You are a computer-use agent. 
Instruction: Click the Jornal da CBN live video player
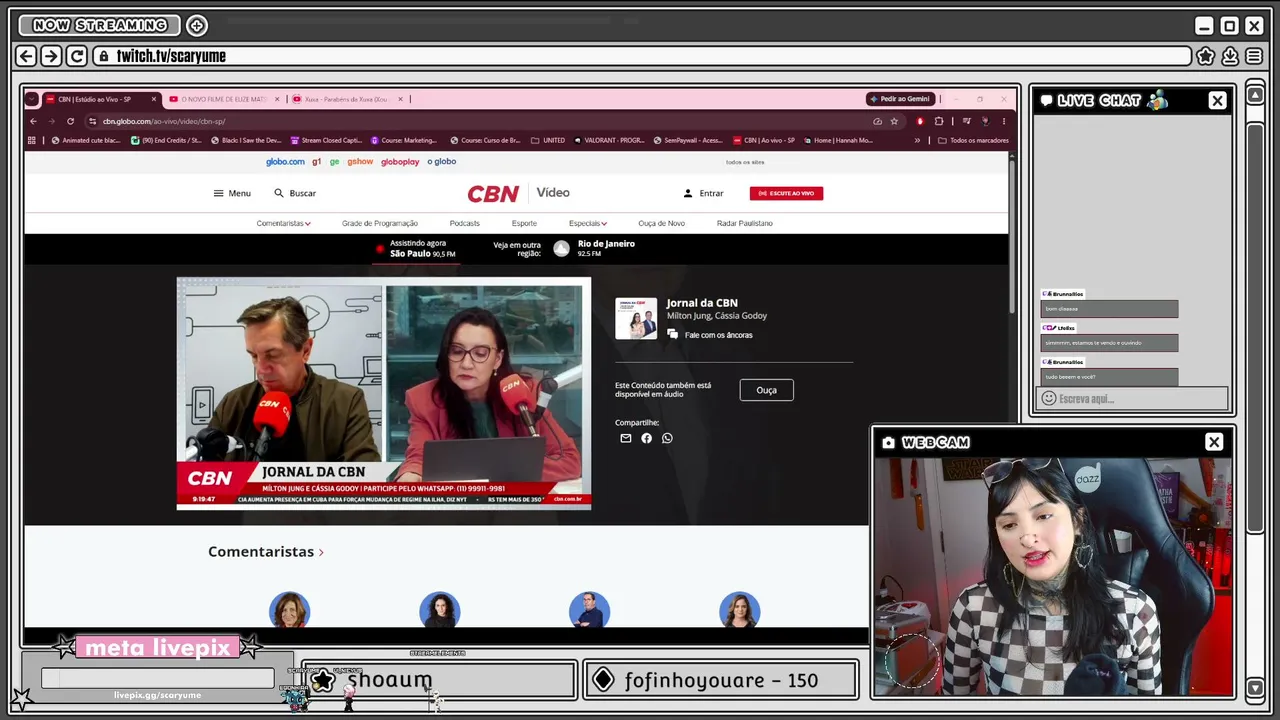[384, 394]
